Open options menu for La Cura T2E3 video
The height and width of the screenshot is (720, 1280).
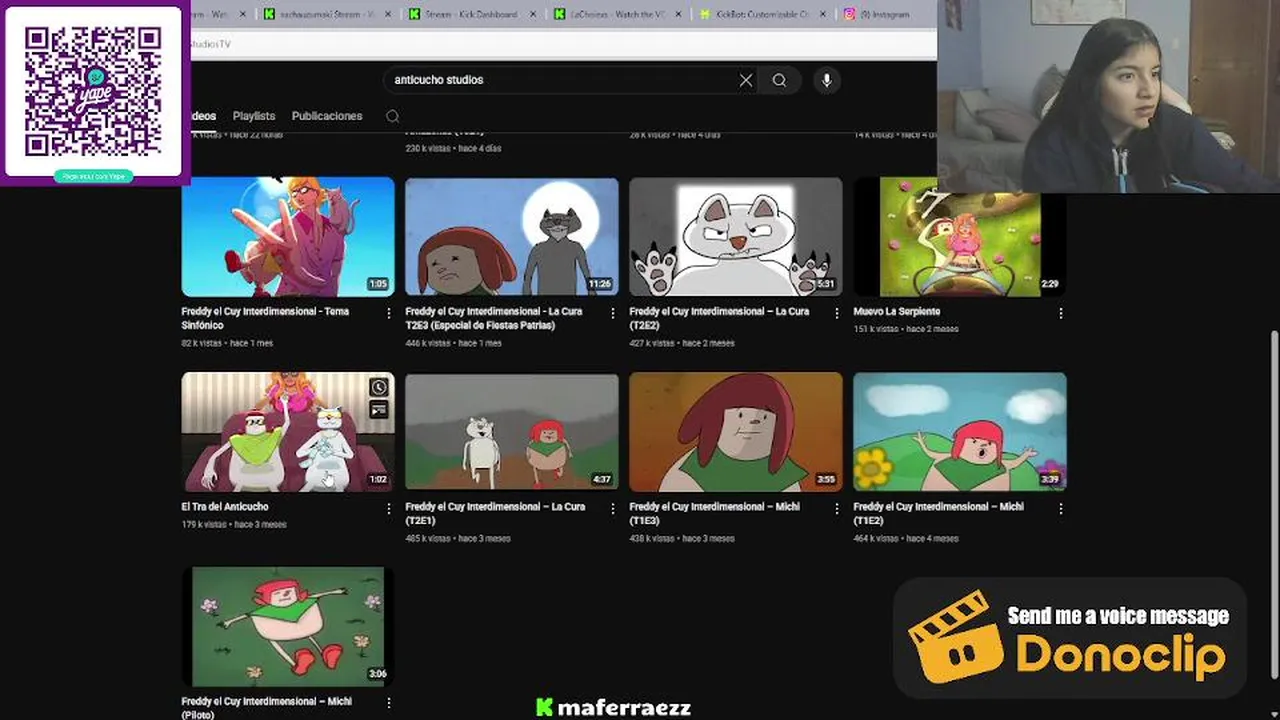pos(613,313)
